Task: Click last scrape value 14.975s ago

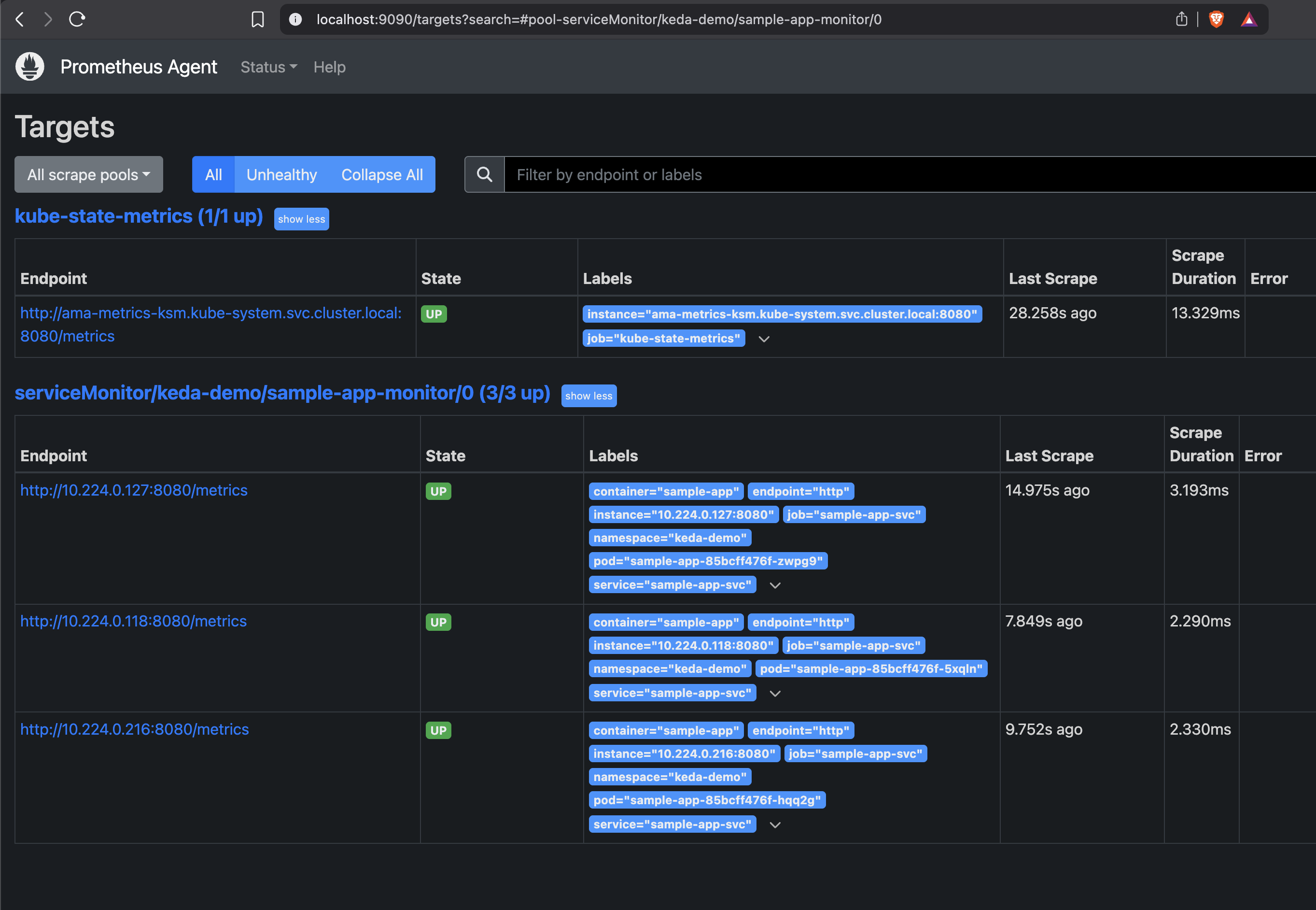Action: pyautogui.click(x=1047, y=490)
